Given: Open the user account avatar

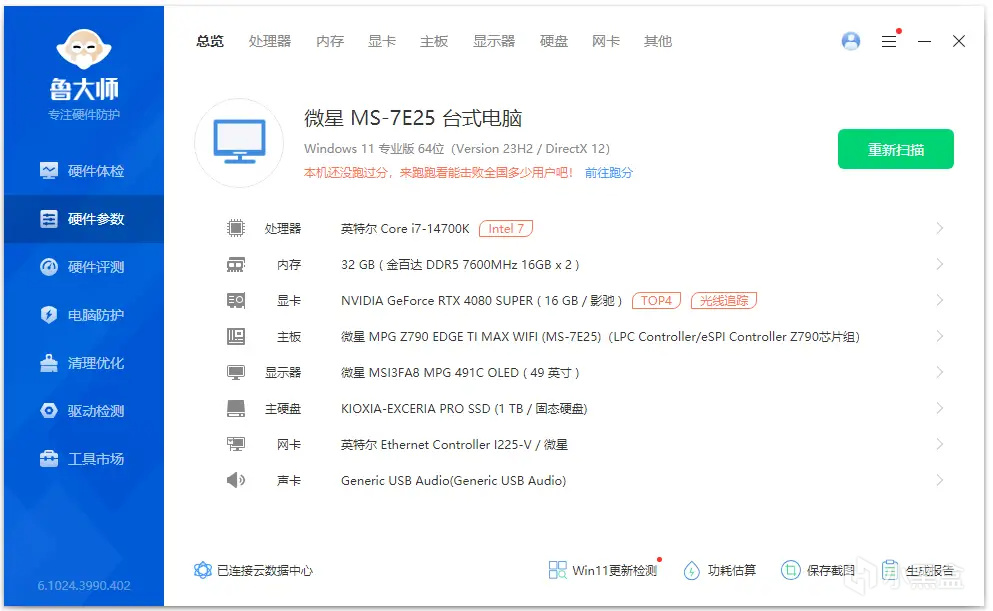Looking at the screenshot, I should tap(851, 41).
